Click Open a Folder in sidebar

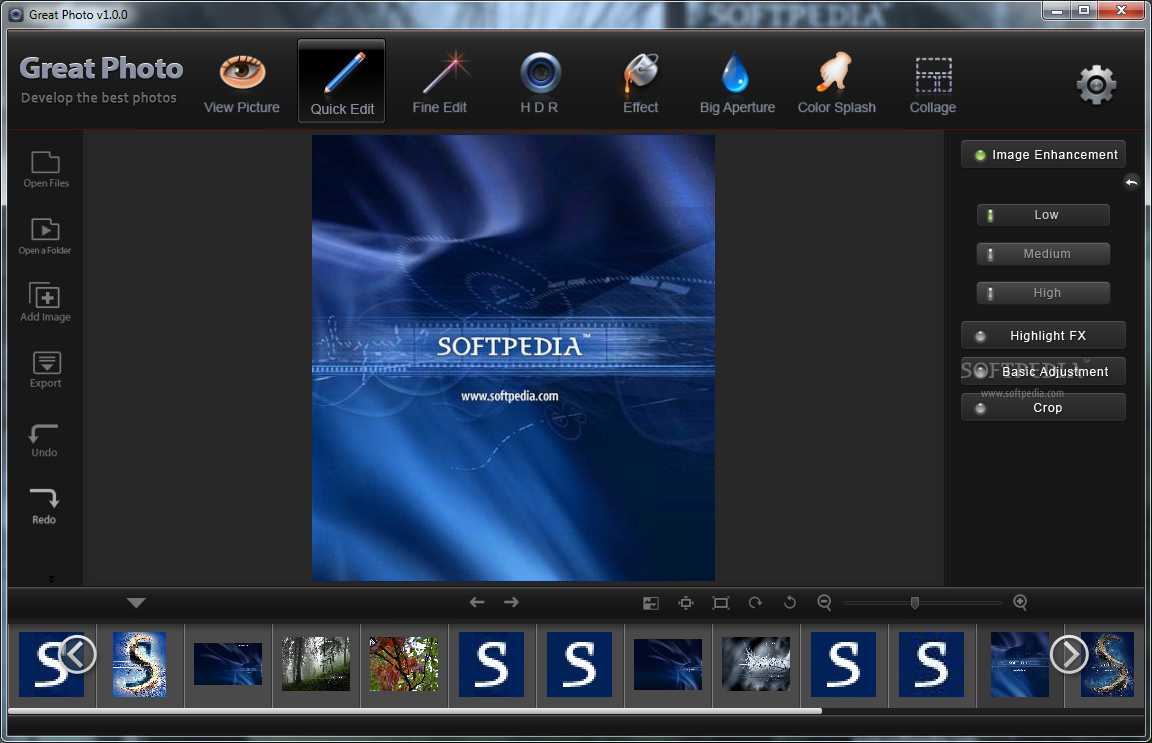pos(45,236)
